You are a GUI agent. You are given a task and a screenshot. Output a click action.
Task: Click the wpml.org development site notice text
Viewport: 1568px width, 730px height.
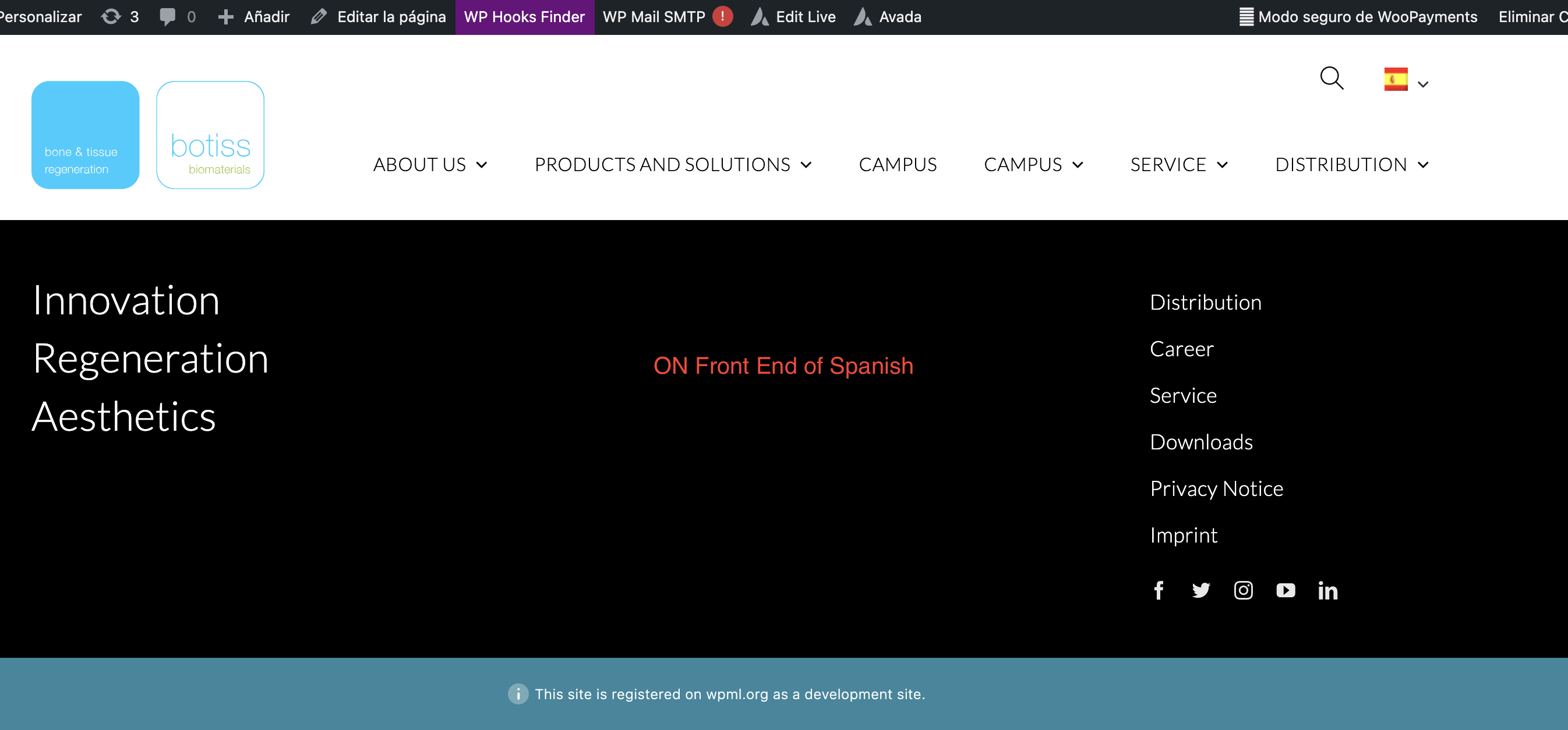click(730, 694)
